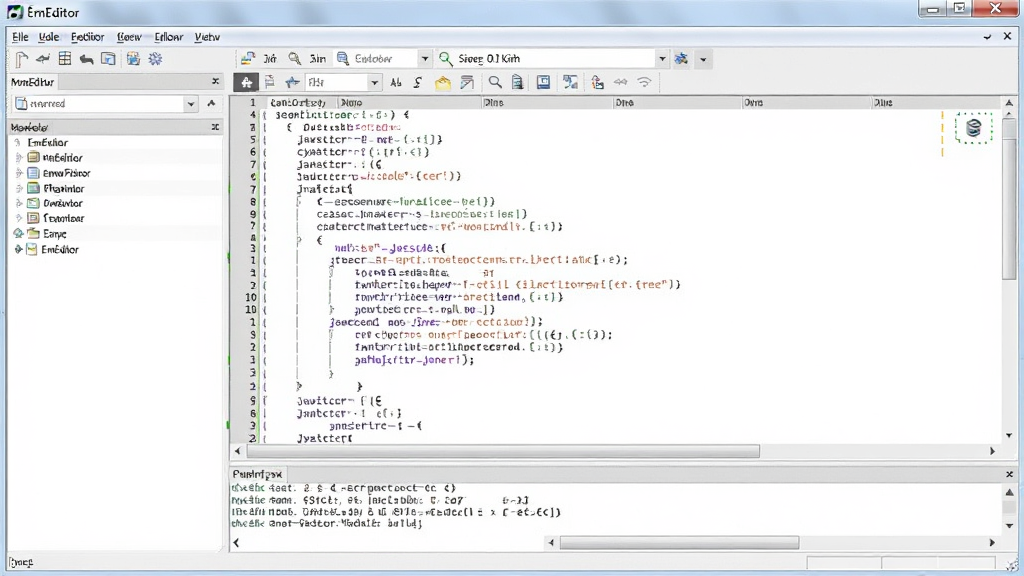1024x576 pixels.
Task: Open the filter combo dropdown on editor toolbar
Action: tap(374, 82)
